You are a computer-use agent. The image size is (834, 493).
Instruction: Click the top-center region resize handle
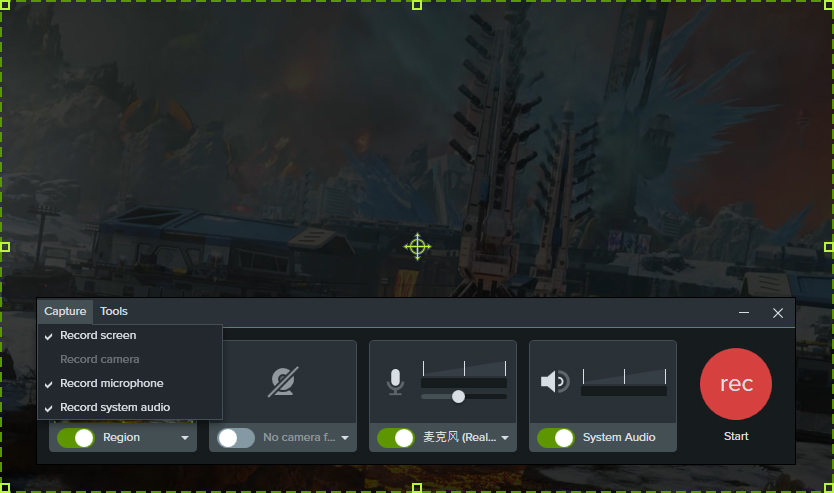417,5
